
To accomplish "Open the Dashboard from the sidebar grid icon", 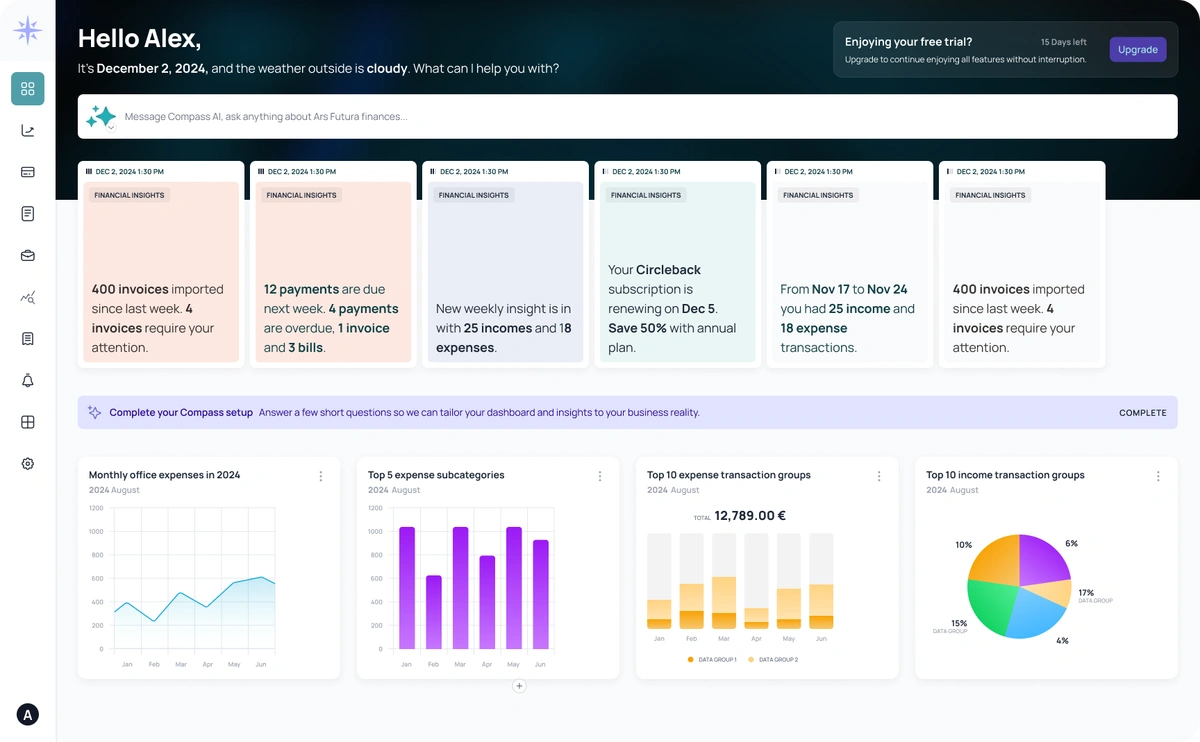I will [27, 88].
